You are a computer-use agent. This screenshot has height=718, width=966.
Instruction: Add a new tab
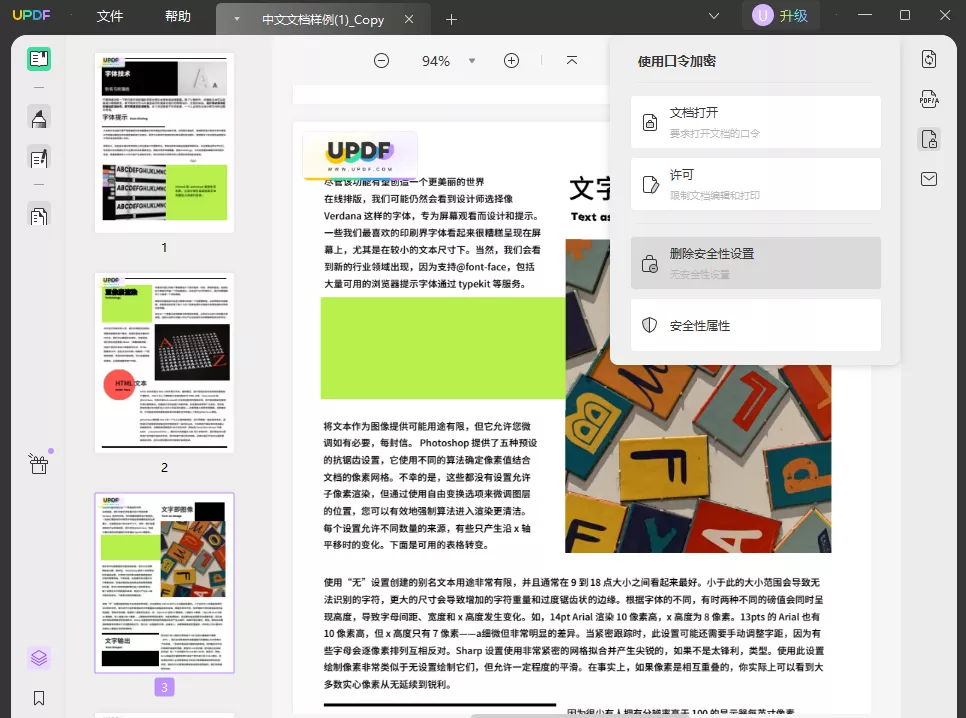(x=451, y=20)
